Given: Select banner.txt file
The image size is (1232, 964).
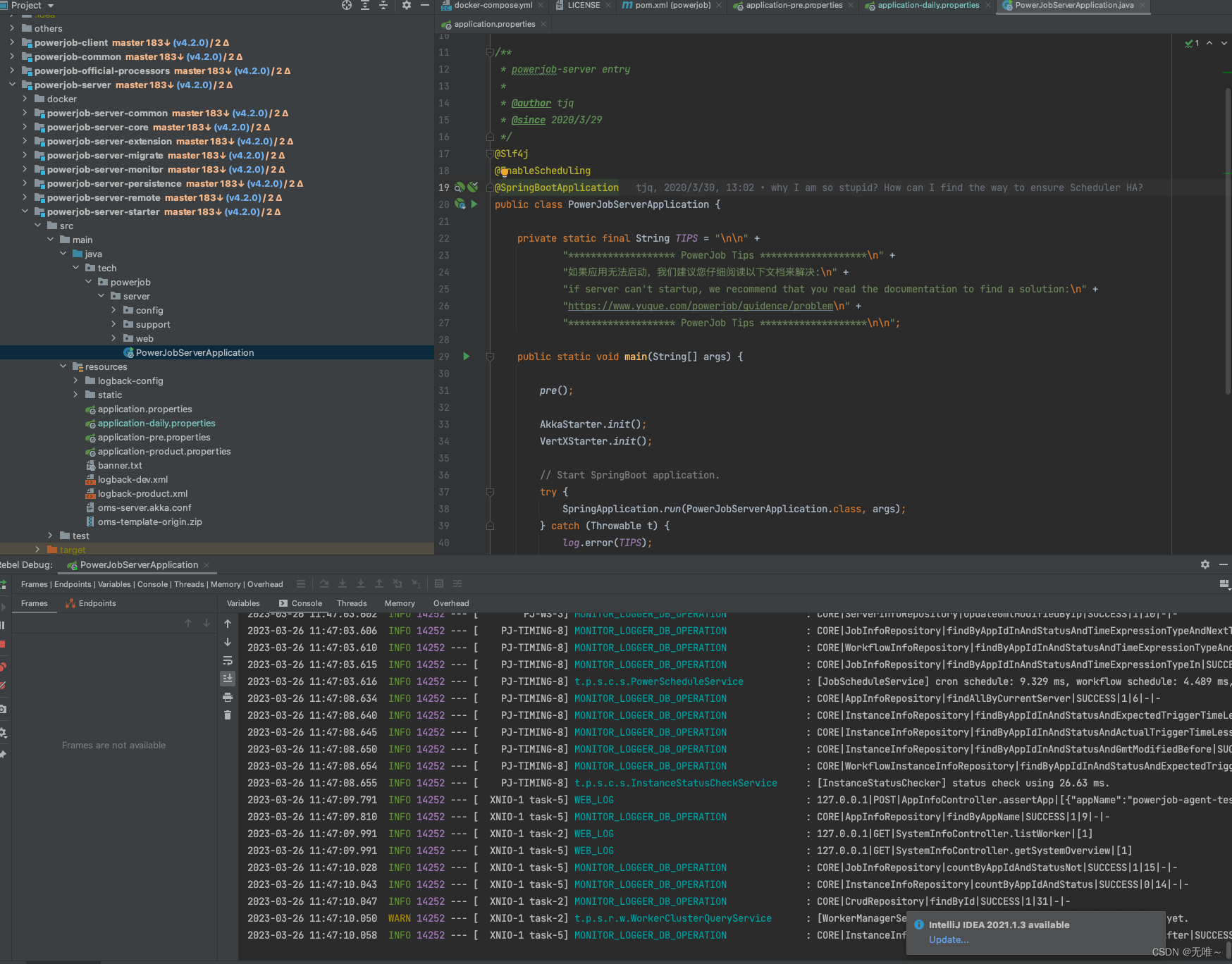Looking at the screenshot, I should pos(120,465).
